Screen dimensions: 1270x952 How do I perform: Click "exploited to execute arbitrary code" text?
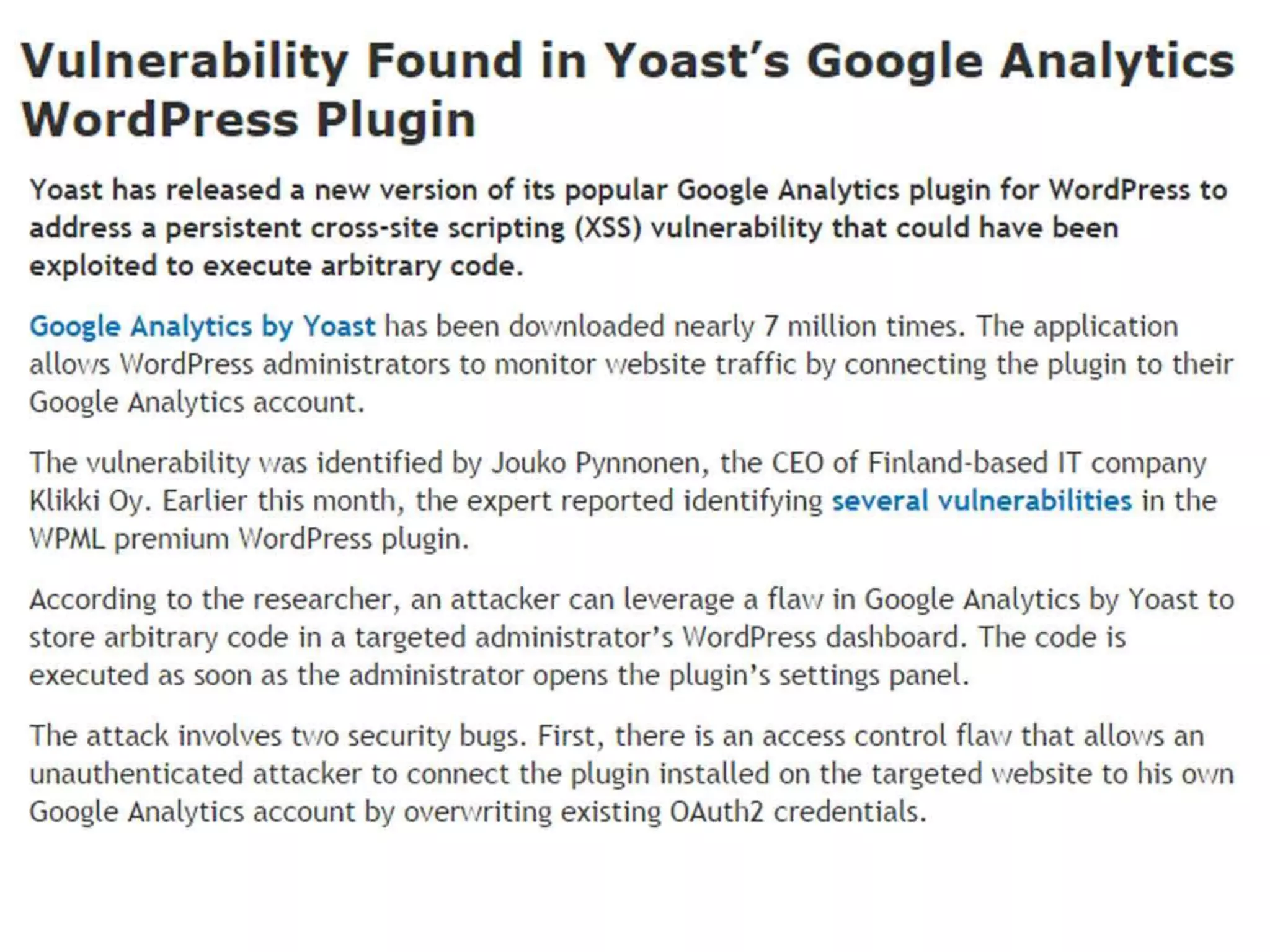[276, 266]
